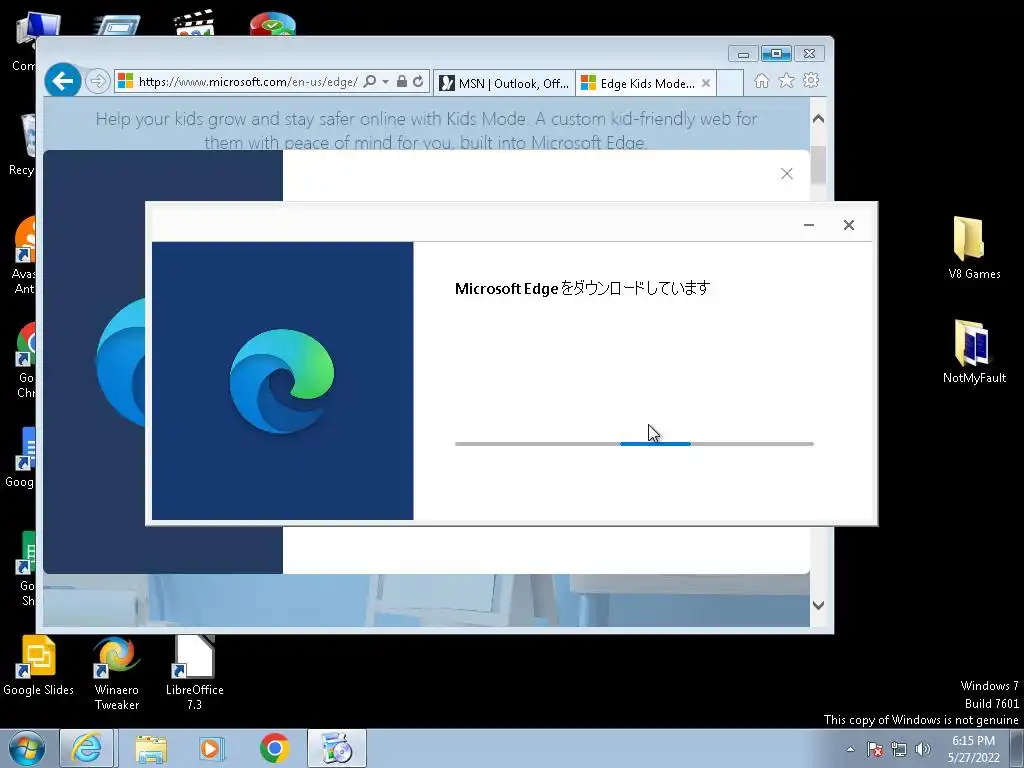Click the Microsoft Edge download status text
This screenshot has width=1024, height=768.
point(582,288)
